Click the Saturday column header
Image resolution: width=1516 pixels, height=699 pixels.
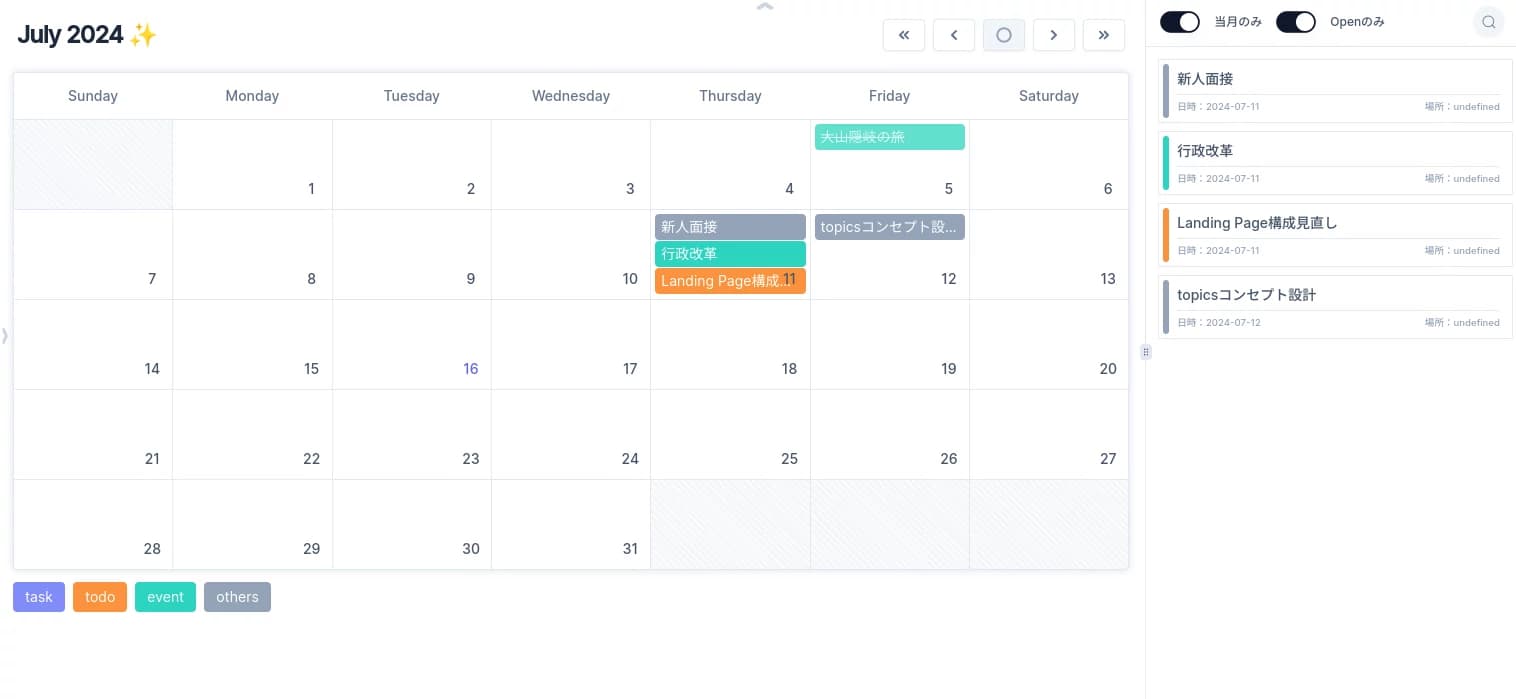point(1049,96)
